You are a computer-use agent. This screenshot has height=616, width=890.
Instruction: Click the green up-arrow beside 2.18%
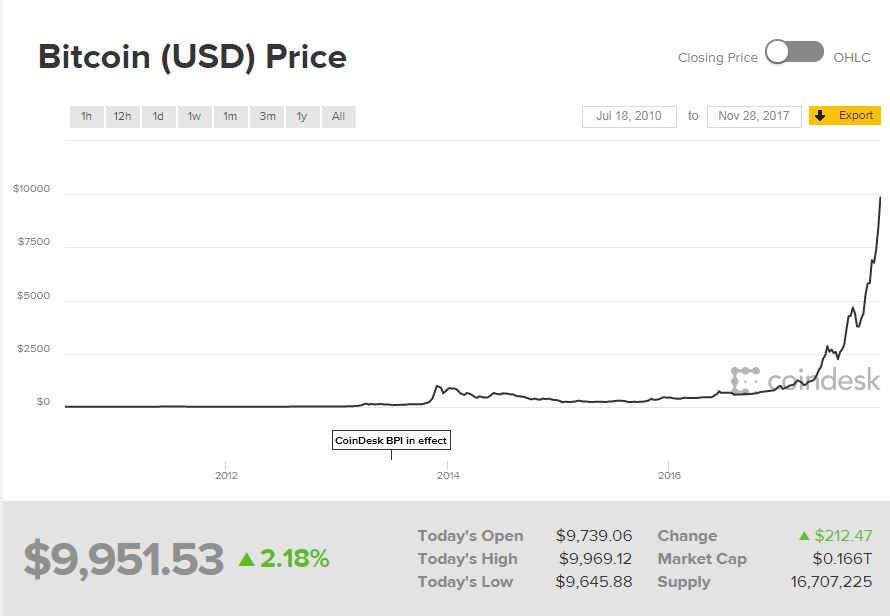point(247,560)
